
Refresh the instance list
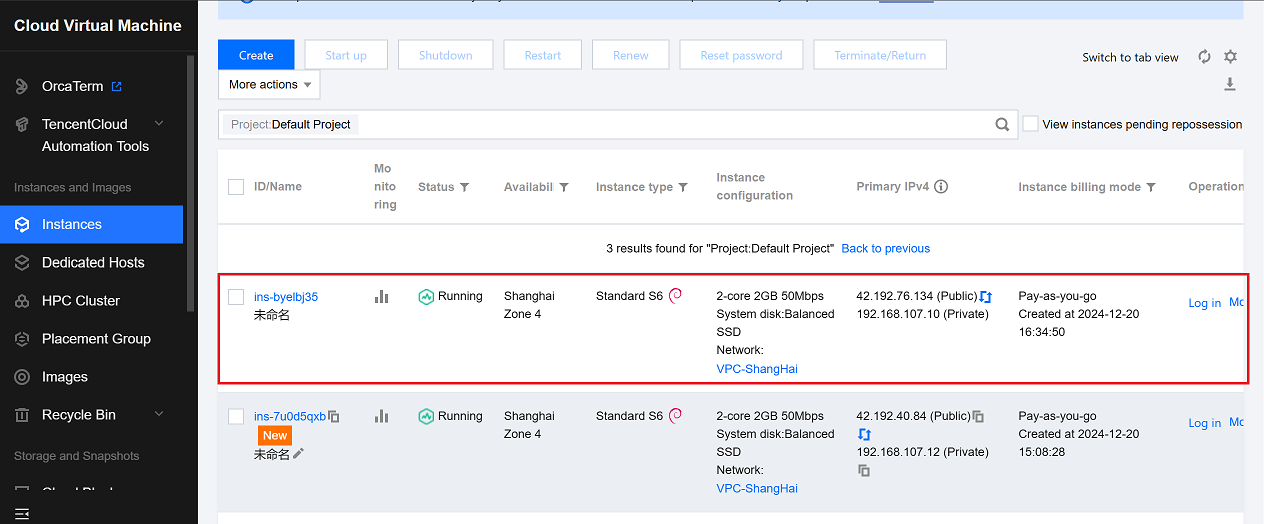click(1204, 57)
